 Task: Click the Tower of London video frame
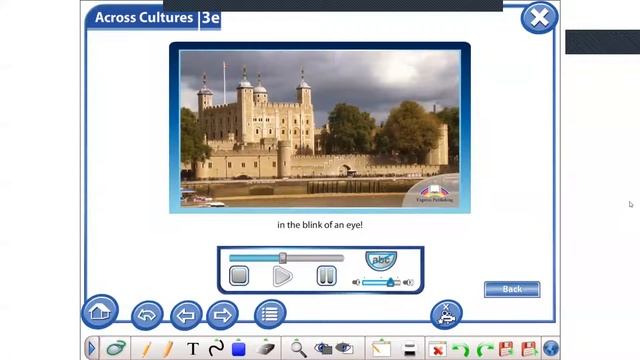[320, 129]
